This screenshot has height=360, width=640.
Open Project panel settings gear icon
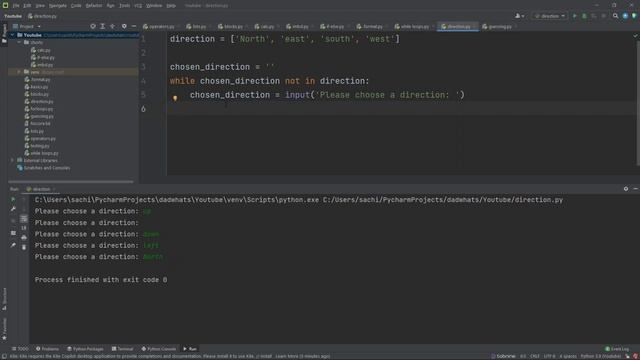pos(124,26)
